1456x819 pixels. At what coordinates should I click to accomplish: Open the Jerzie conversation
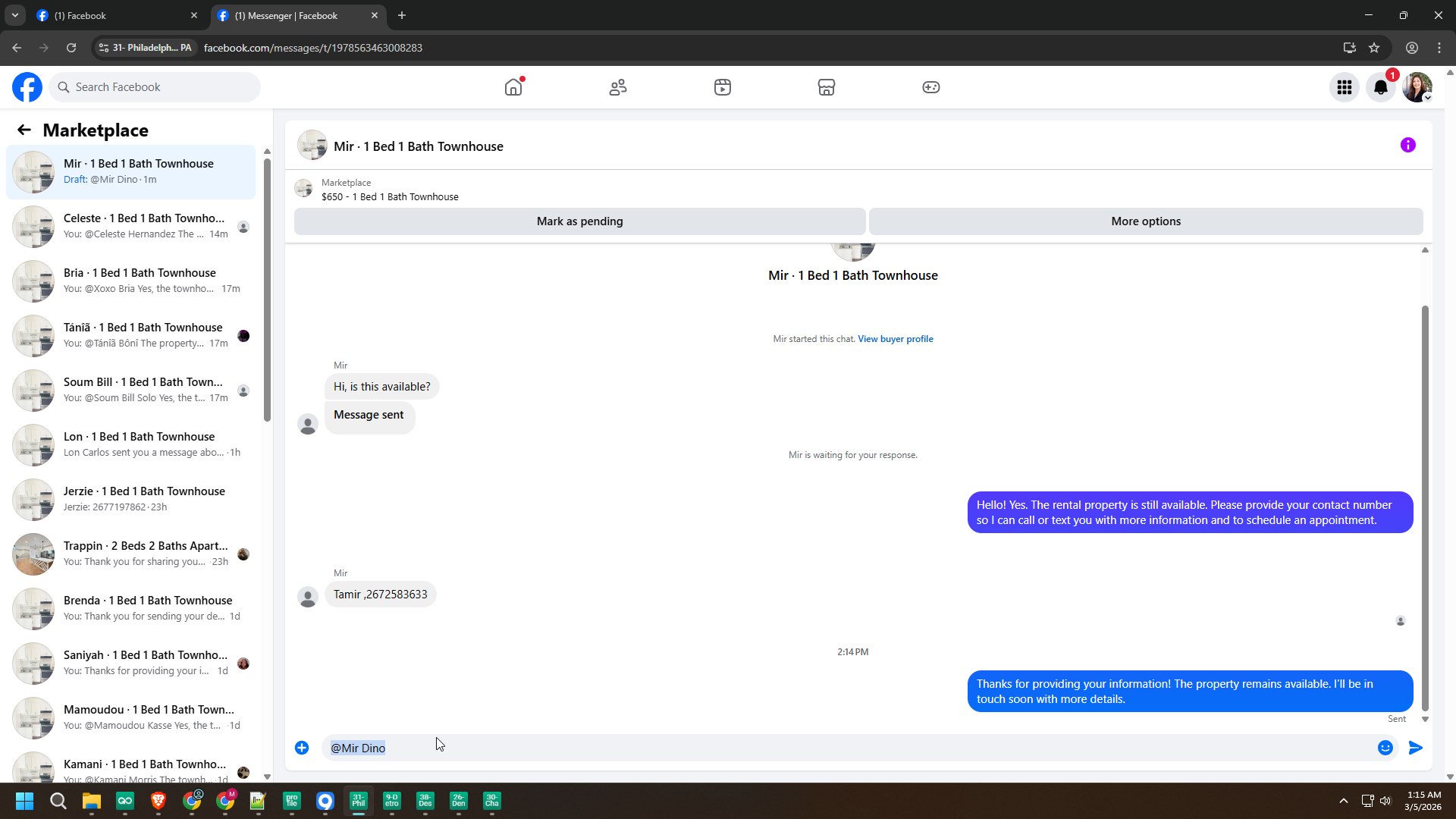pos(131,500)
